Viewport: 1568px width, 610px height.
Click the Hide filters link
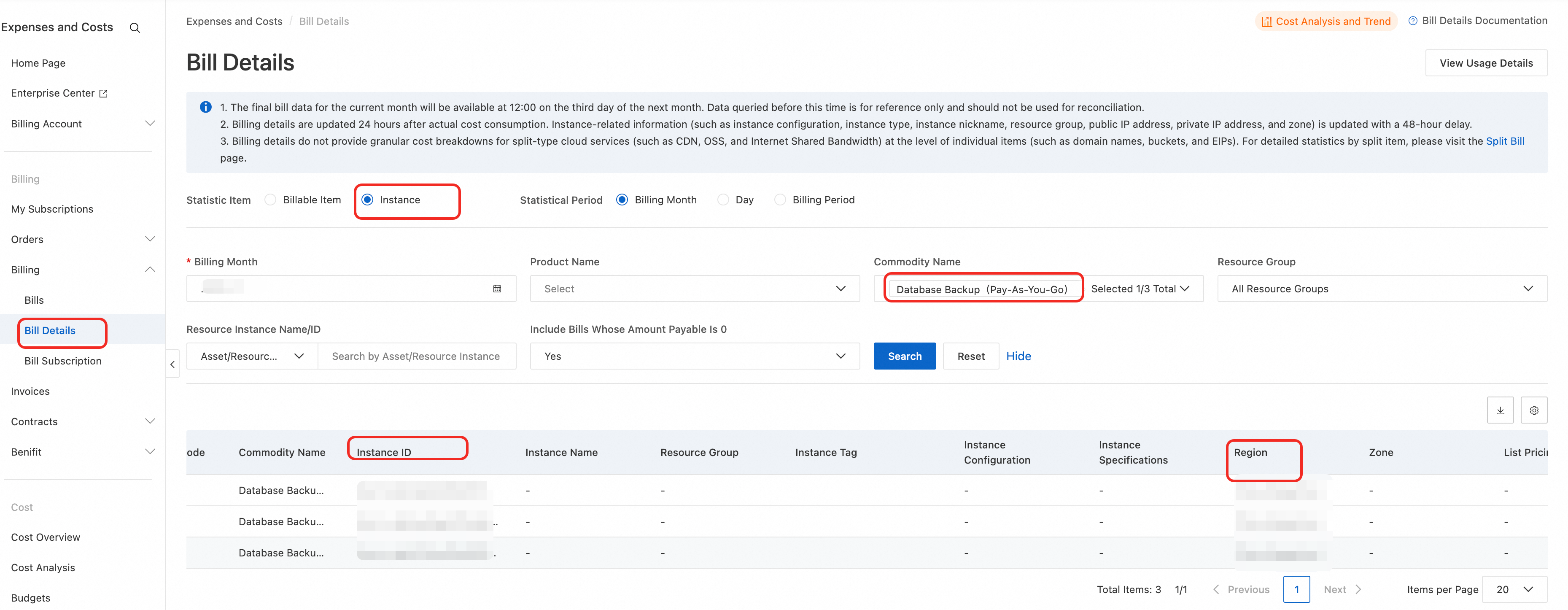point(1018,356)
